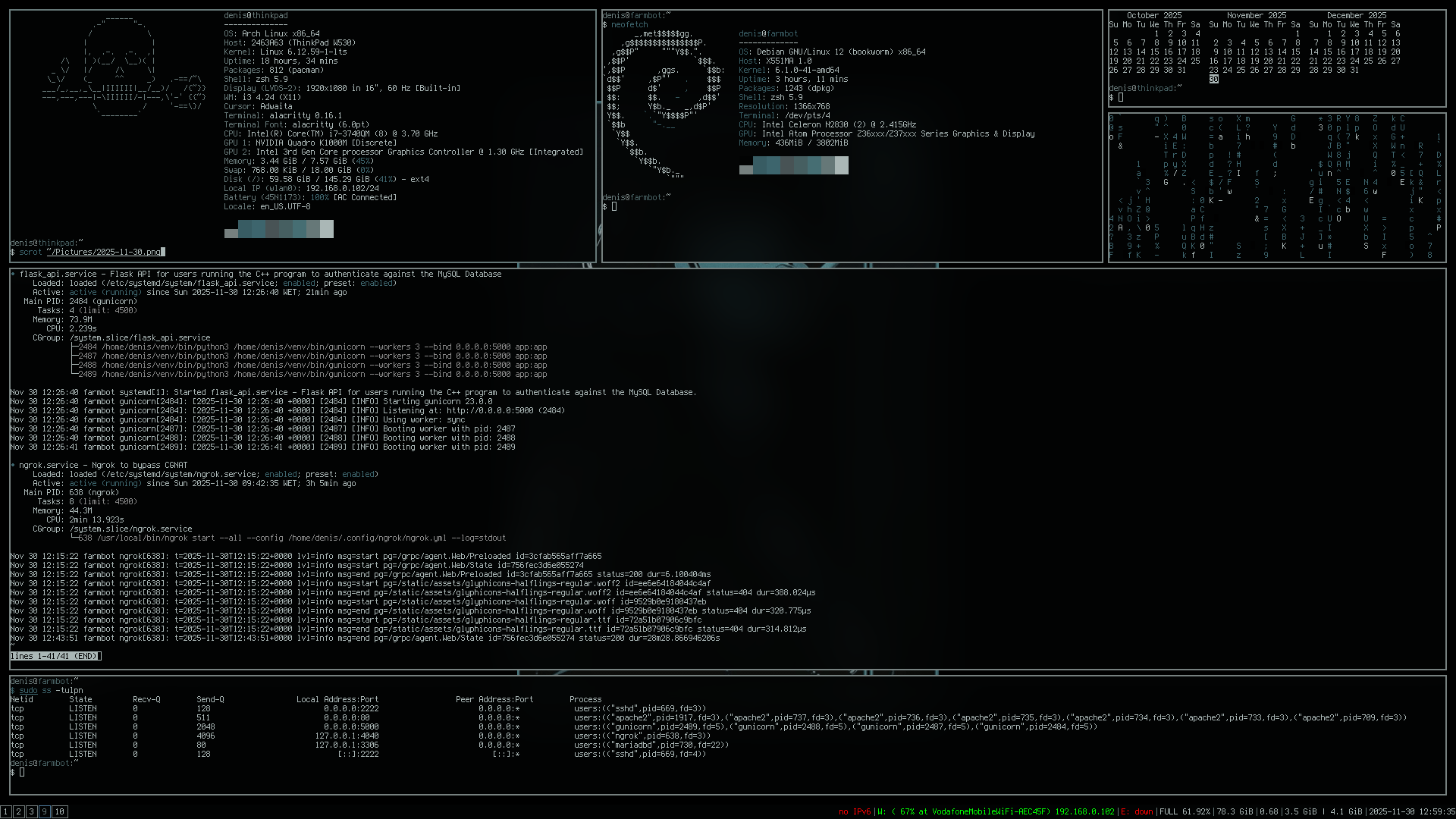The image size is (1456, 819).
Task: Click the VodafoneMobileWiFi wireless status block
Action: click(x=996, y=811)
